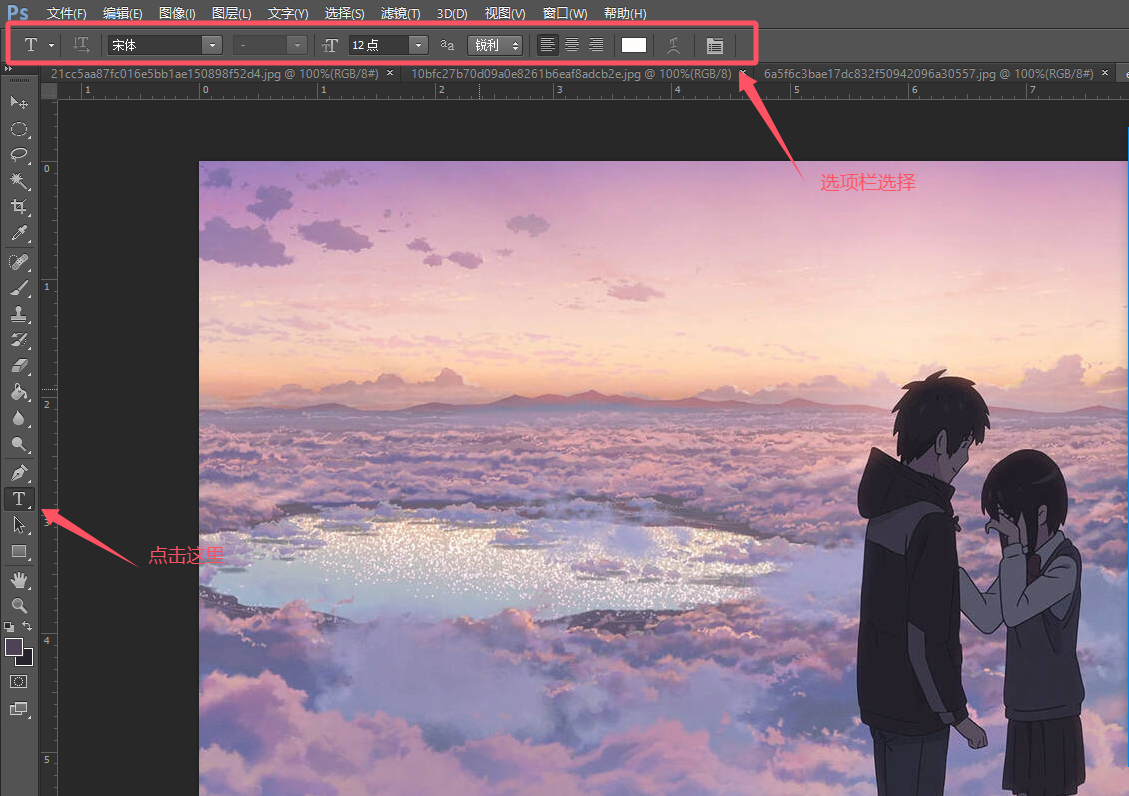Open the tool preset picker dropdown
Viewport: 1129px width, 796px height.
pos(52,45)
